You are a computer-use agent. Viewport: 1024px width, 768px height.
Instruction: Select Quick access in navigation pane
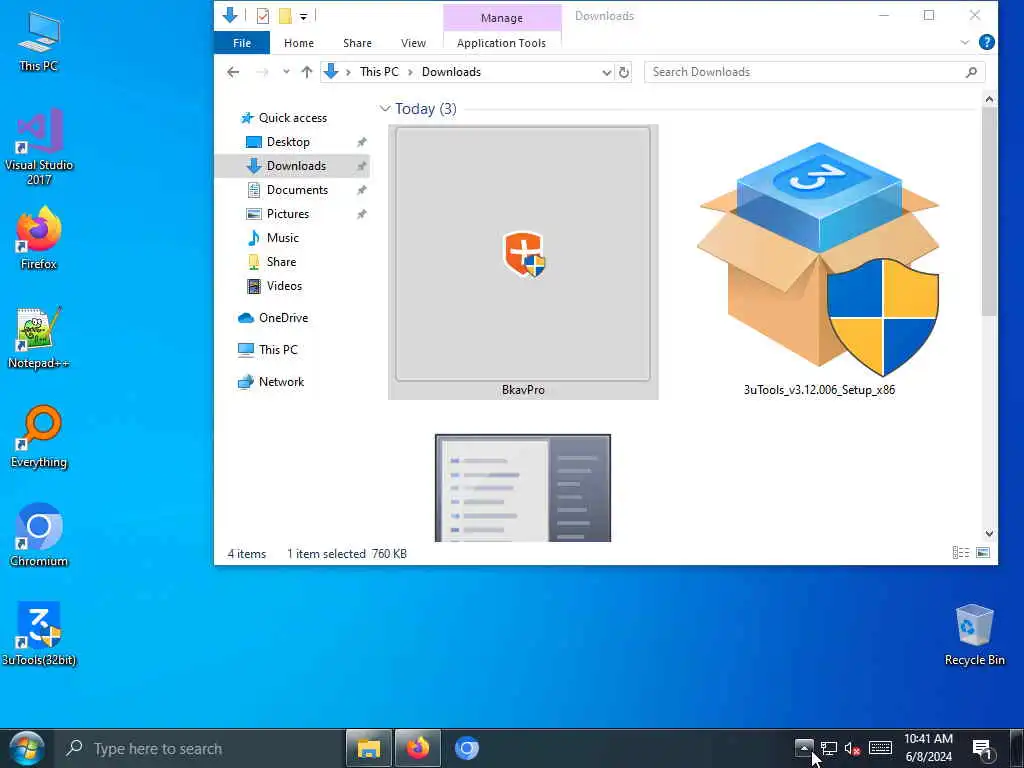click(293, 118)
